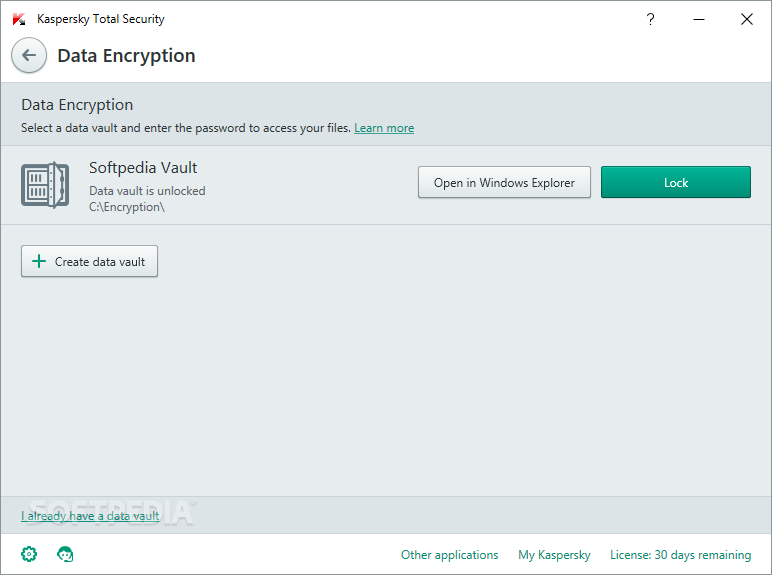Click the C:\Encryption\ vault path
The image size is (772, 575).
coord(127,207)
